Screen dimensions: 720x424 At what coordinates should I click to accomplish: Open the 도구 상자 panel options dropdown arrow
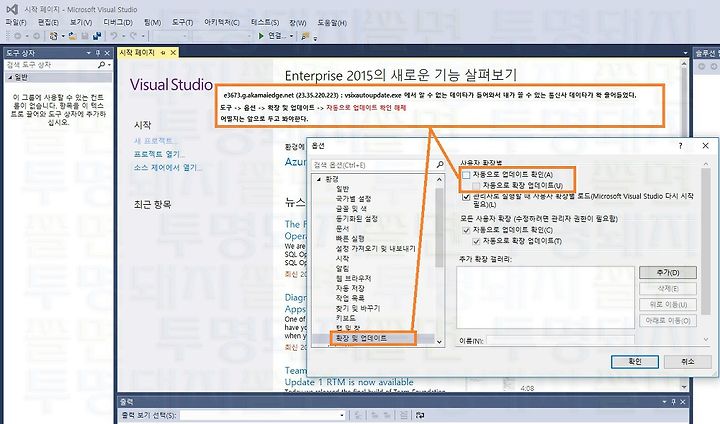(89, 53)
